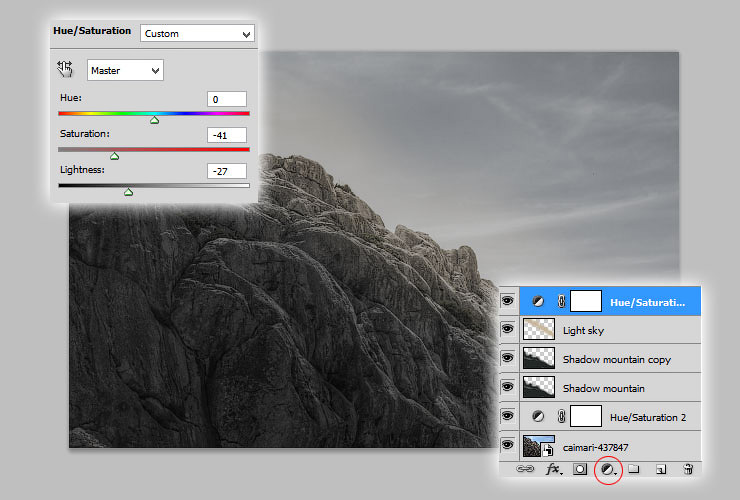Select the Light sky layer name
Image resolution: width=740 pixels, height=500 pixels.
point(583,331)
